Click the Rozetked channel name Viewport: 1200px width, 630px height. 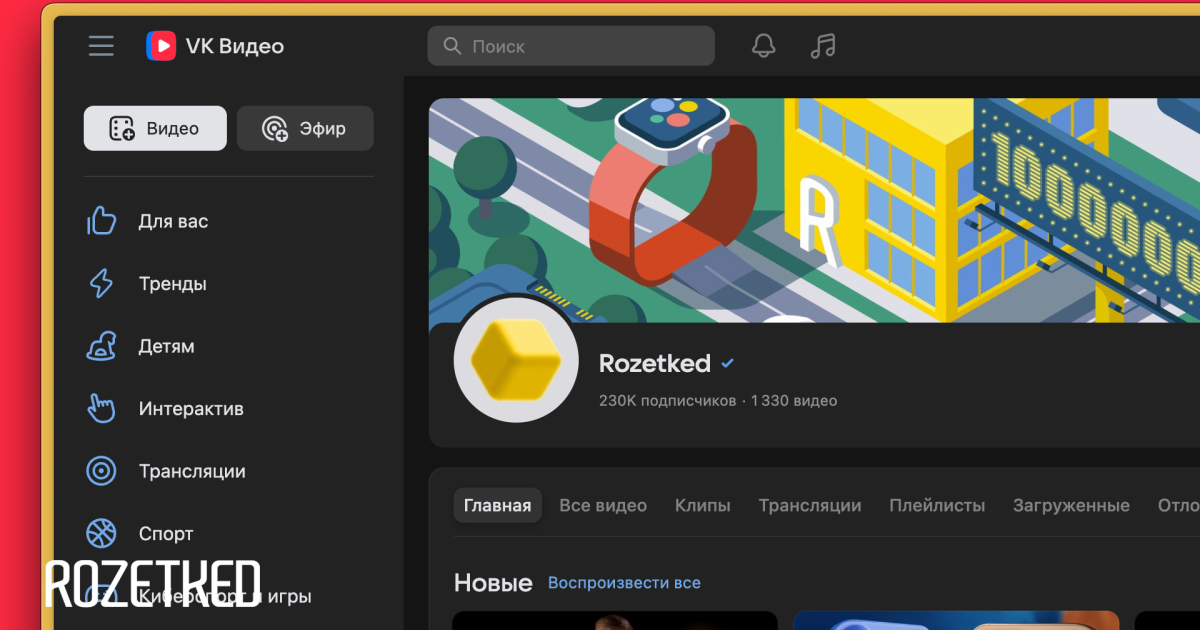(654, 364)
